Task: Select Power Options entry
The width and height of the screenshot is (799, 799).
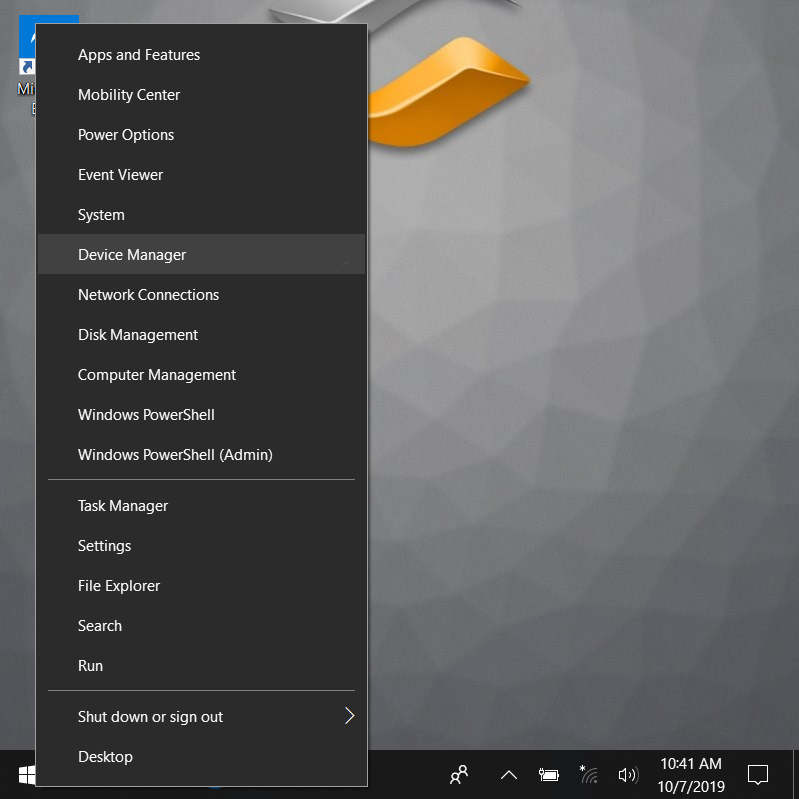Action: point(126,135)
